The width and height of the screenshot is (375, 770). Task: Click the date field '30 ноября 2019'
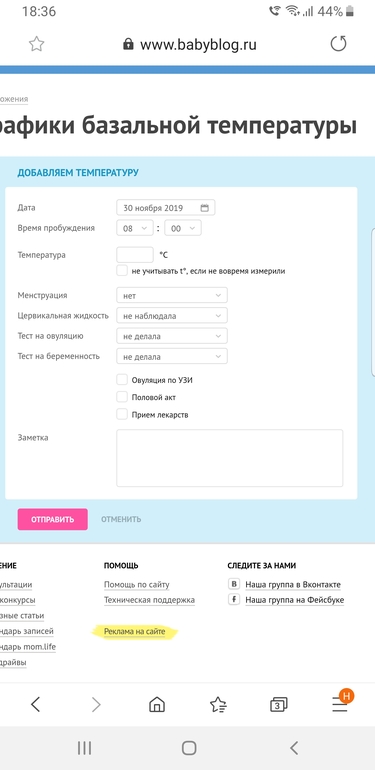[165, 208]
